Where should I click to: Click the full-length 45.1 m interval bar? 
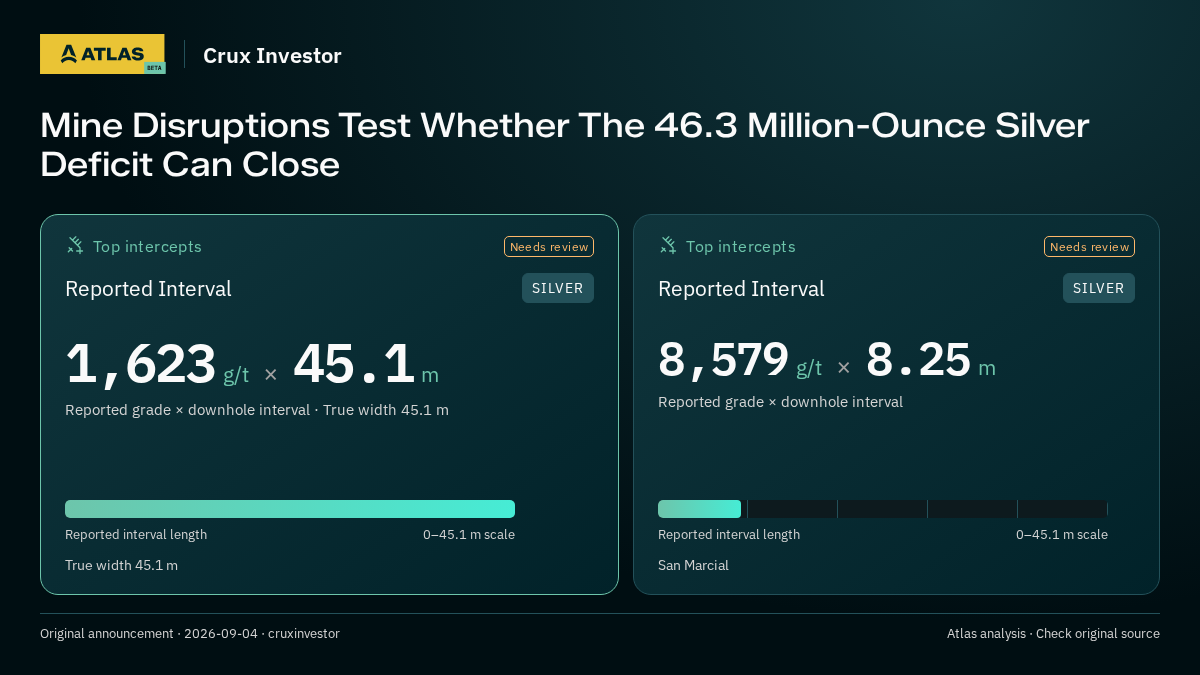point(290,509)
